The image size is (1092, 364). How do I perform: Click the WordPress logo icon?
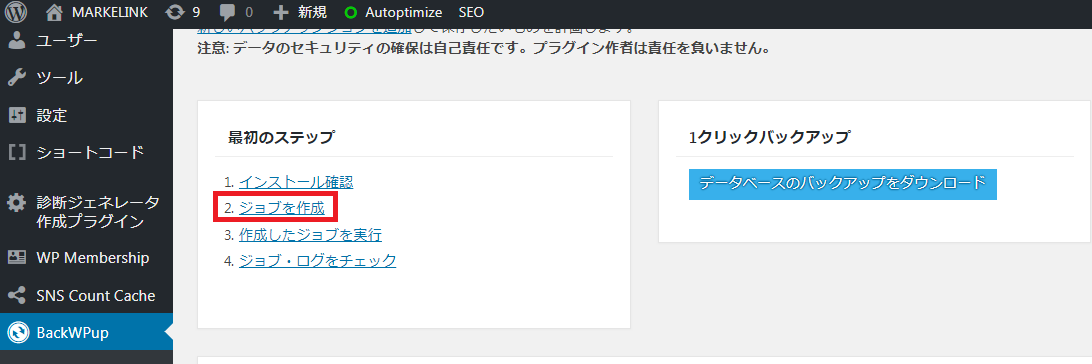click(16, 11)
